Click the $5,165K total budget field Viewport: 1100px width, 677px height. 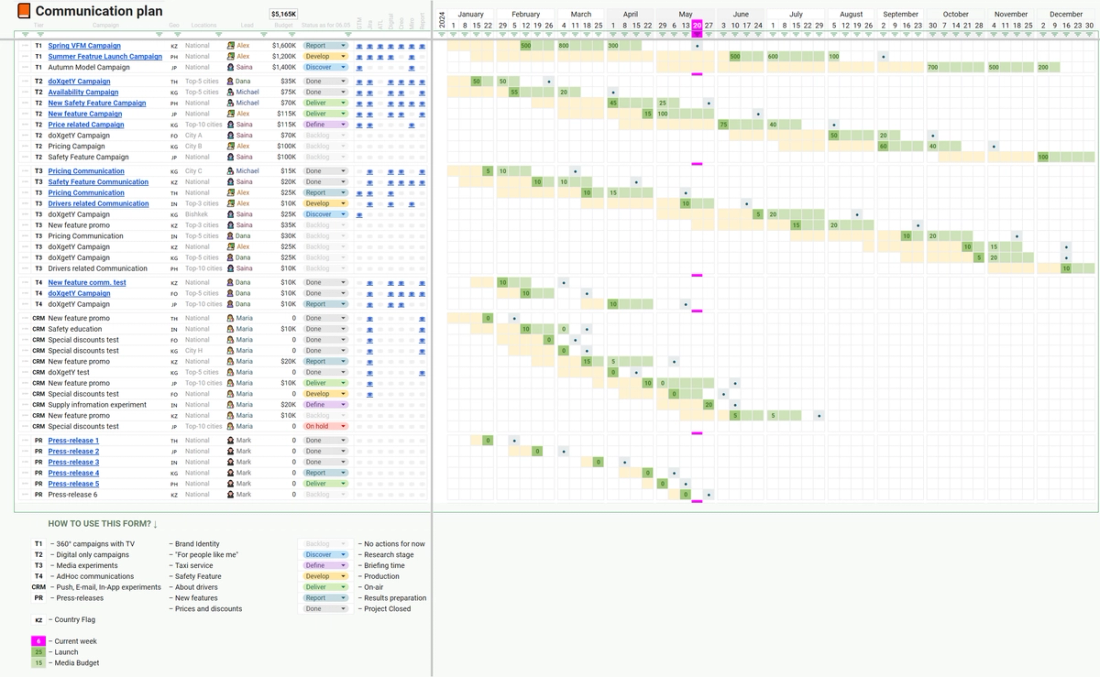282,12
